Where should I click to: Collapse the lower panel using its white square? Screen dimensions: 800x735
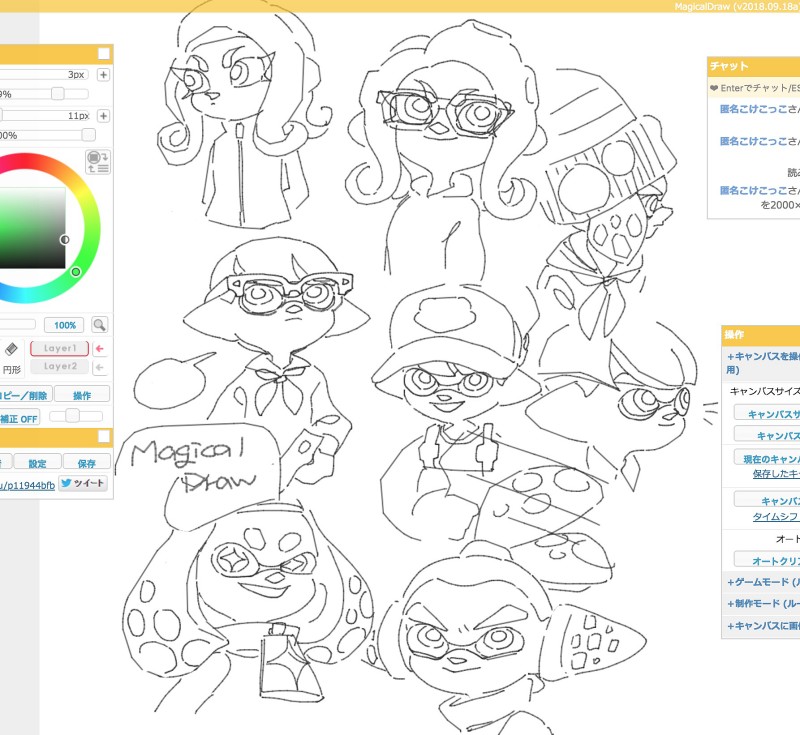coord(104,437)
